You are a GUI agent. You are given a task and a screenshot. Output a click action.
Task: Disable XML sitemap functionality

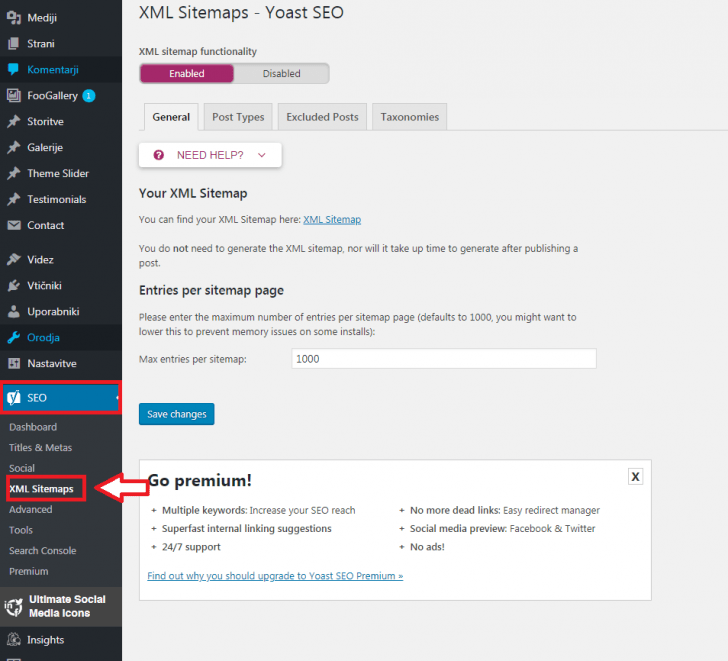(x=281, y=73)
